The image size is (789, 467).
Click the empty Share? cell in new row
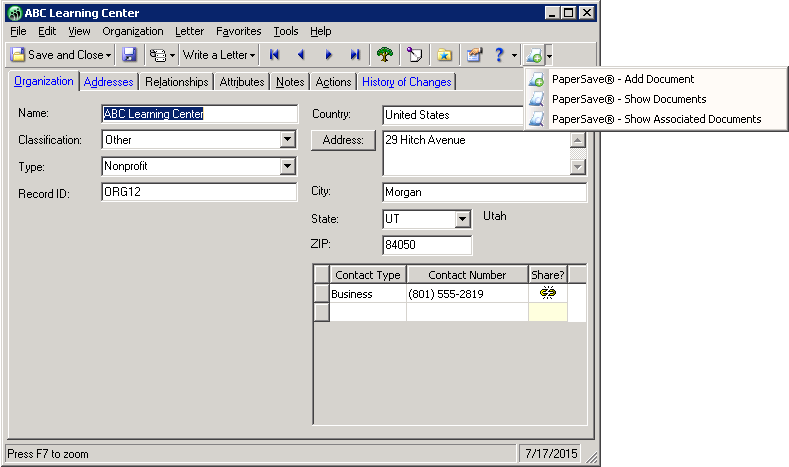[x=547, y=313]
